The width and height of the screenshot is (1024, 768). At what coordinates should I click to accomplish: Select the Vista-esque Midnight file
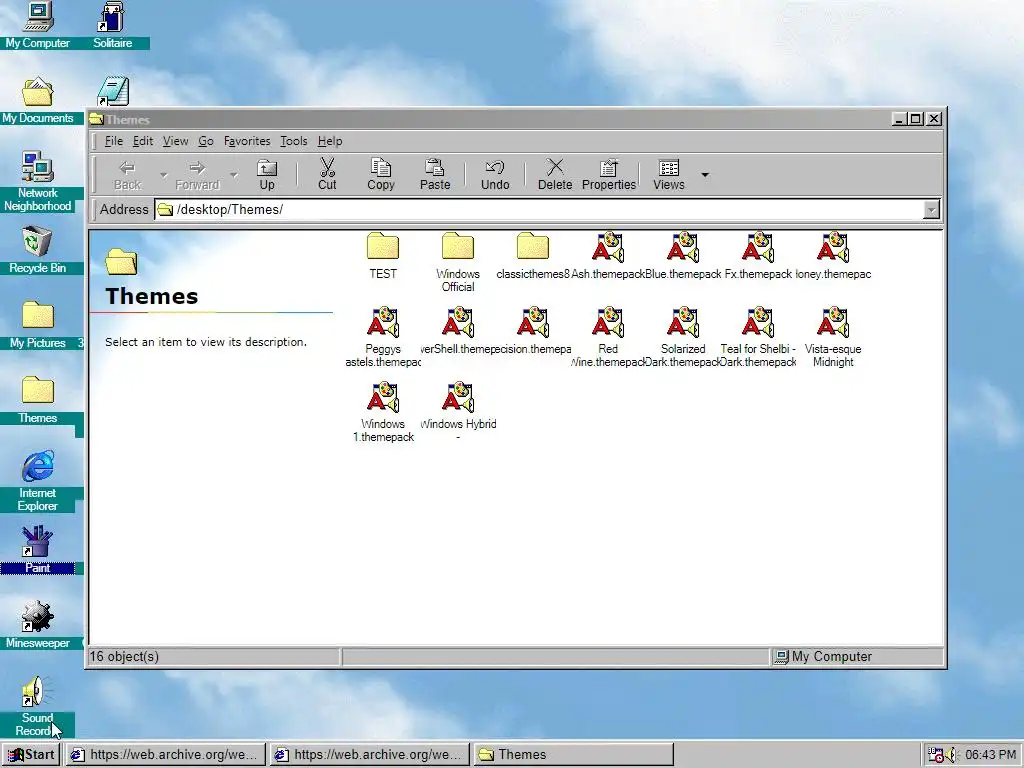pos(833,338)
